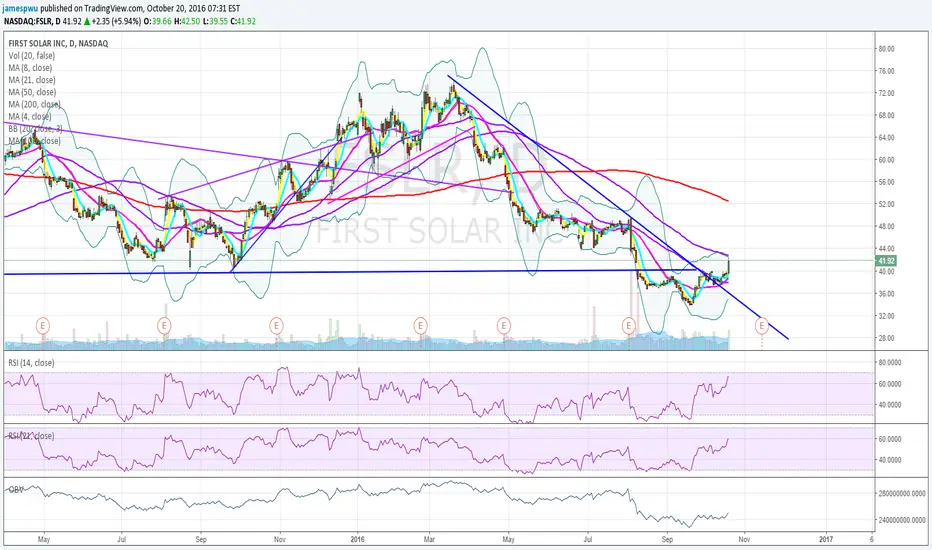Click the L:39.55 low value
932x550 pixels.
216,21
